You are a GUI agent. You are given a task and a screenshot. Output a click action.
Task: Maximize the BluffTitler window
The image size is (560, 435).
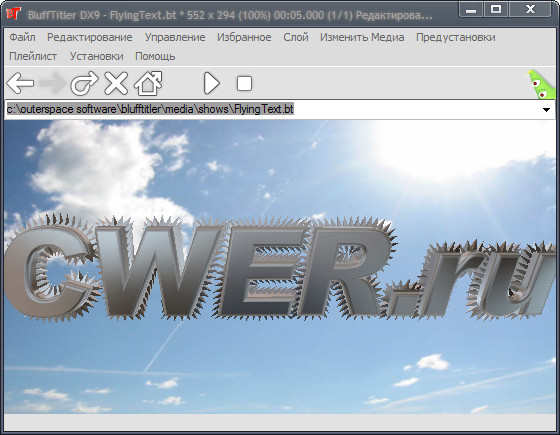[496, 10]
